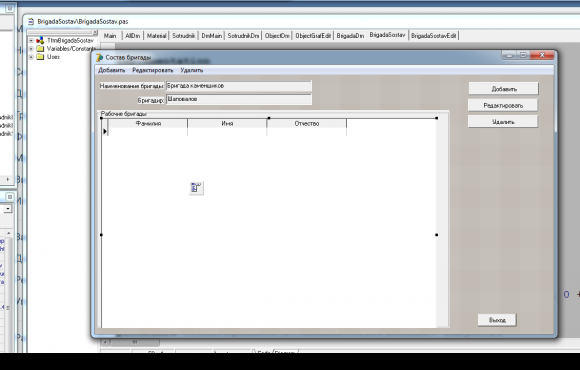The height and width of the screenshot is (370, 580).
Task: Click the Фамилия column header
Action: [148, 124]
